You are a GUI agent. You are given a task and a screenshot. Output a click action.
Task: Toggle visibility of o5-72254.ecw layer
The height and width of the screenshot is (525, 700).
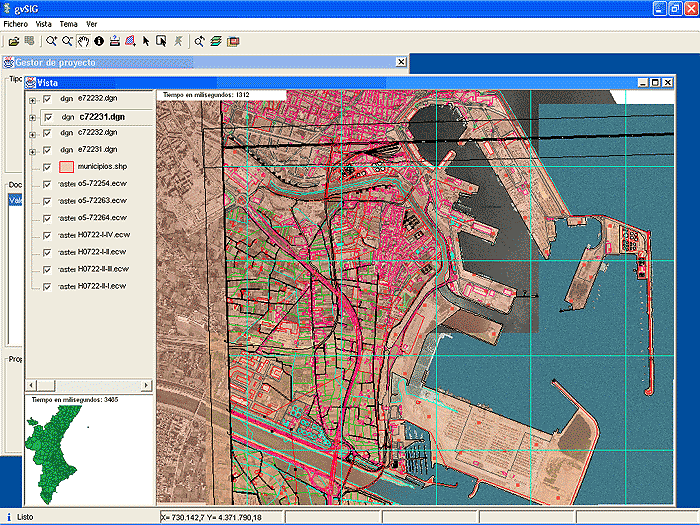47,184
